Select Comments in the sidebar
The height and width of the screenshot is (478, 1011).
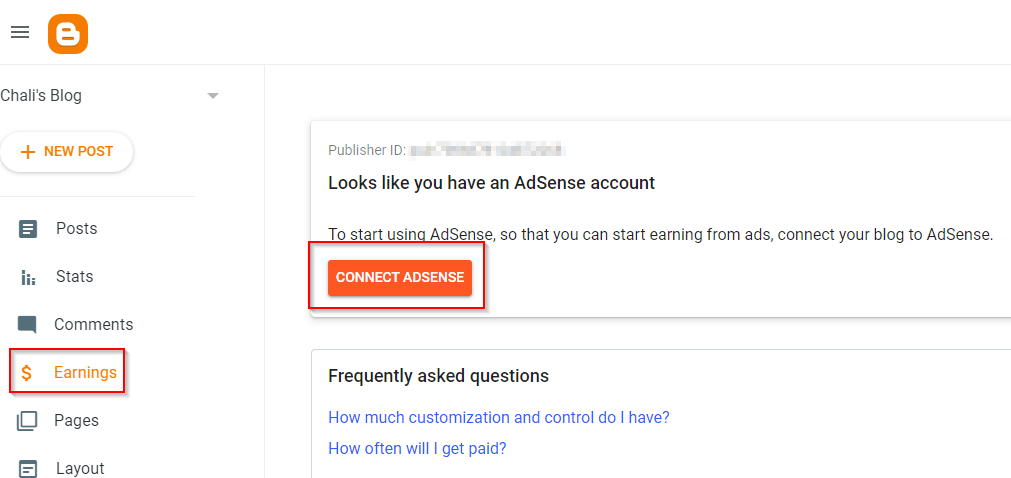[93, 324]
